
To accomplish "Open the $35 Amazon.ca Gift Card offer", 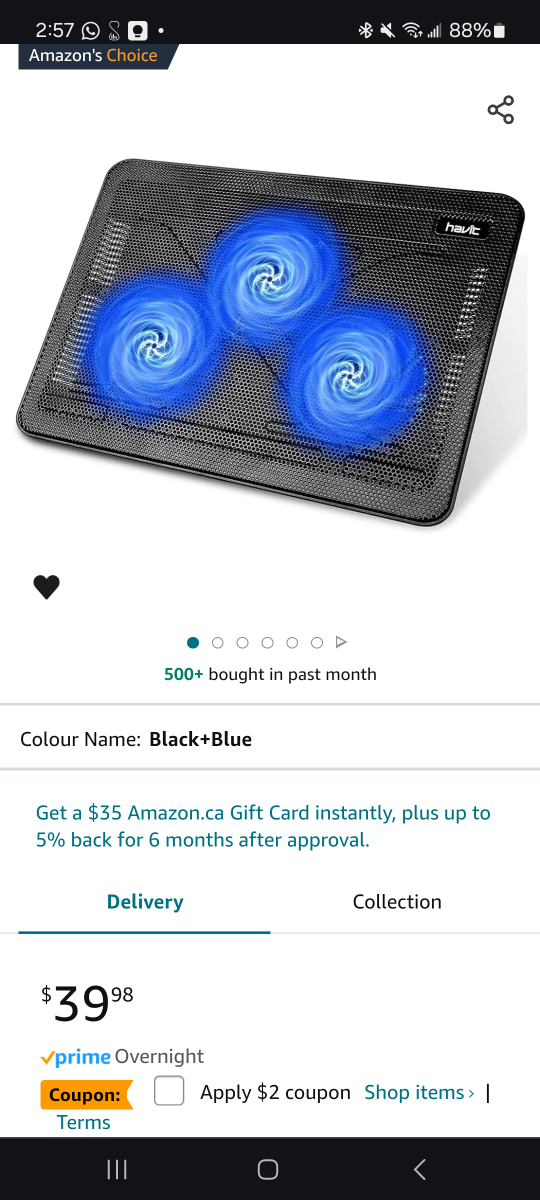I will (264, 826).
